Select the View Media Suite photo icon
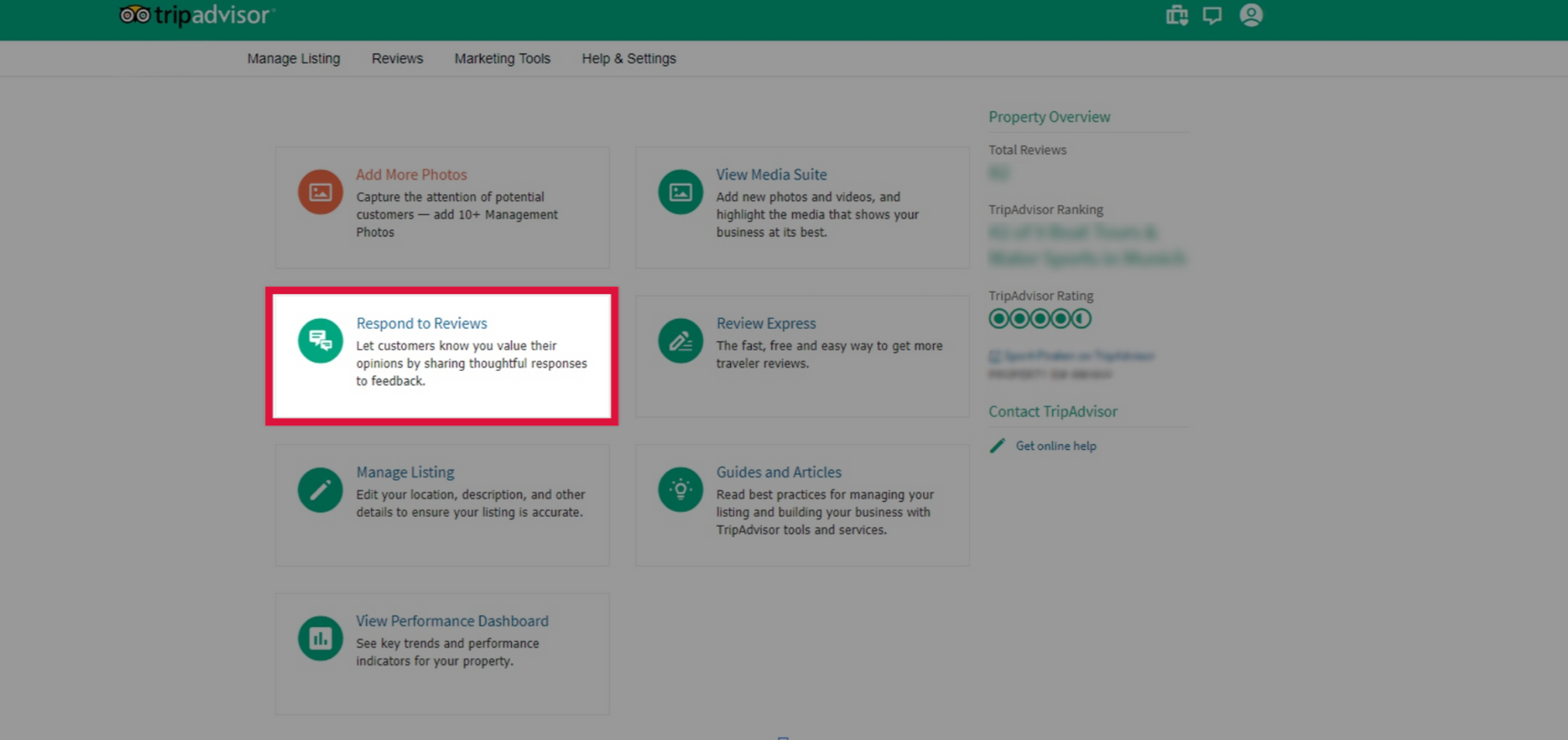The image size is (1568, 740). (x=680, y=190)
